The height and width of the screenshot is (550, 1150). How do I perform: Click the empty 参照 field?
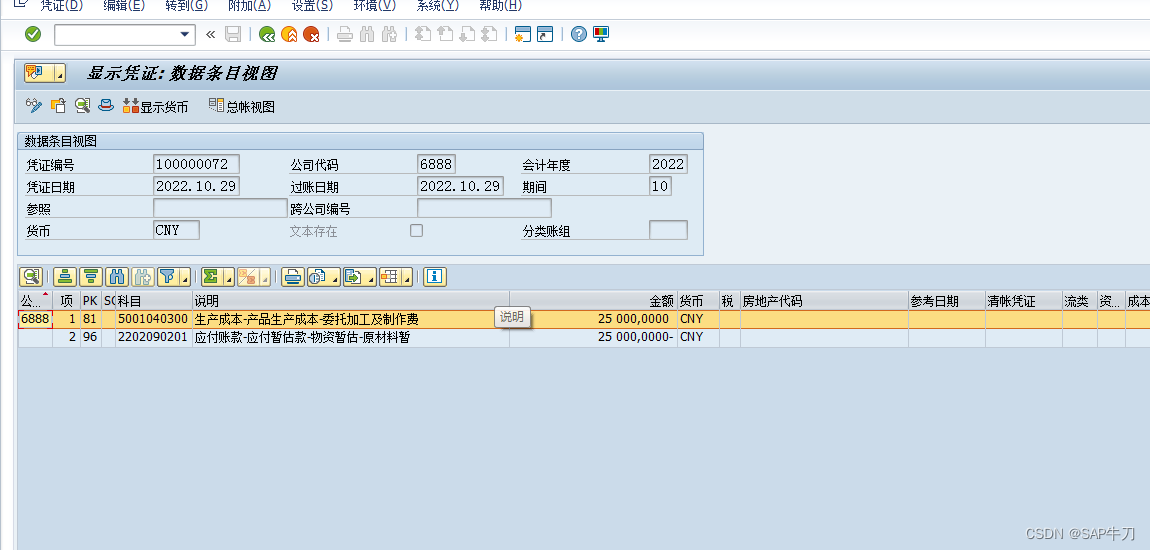[220, 208]
